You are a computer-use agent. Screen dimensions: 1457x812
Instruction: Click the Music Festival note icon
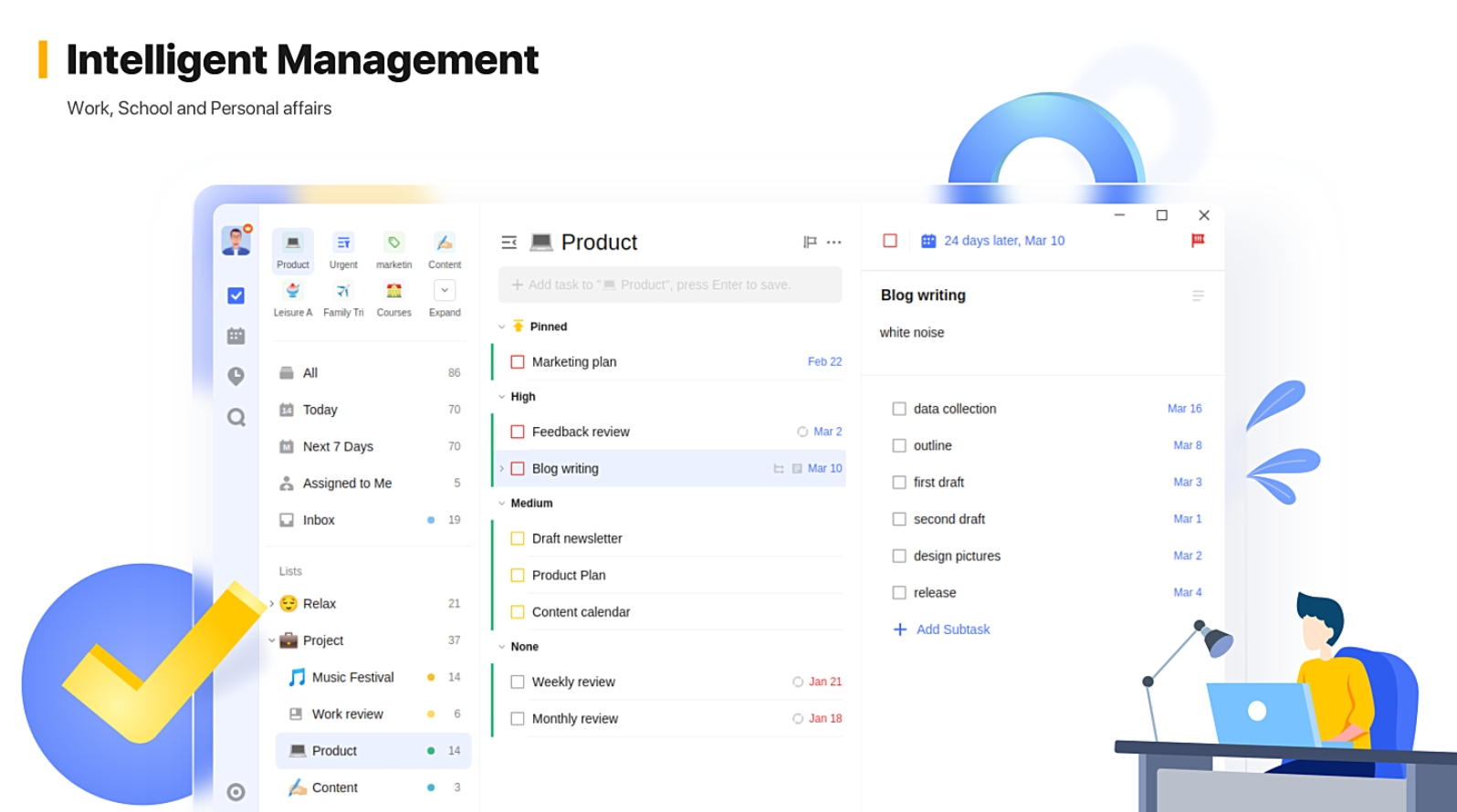[297, 677]
